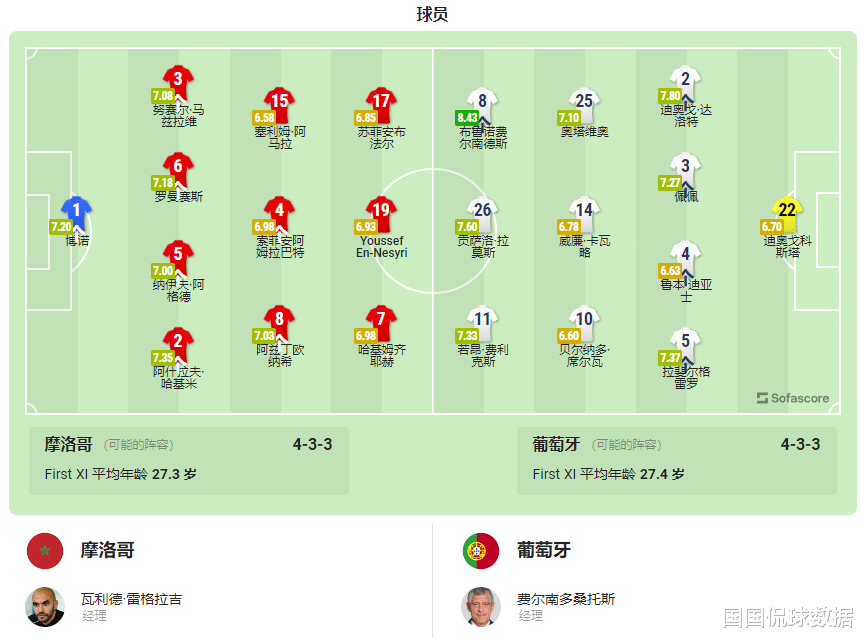Click the Sofascore logo on pitch
The height and width of the screenshot is (642, 865).
coord(793,398)
